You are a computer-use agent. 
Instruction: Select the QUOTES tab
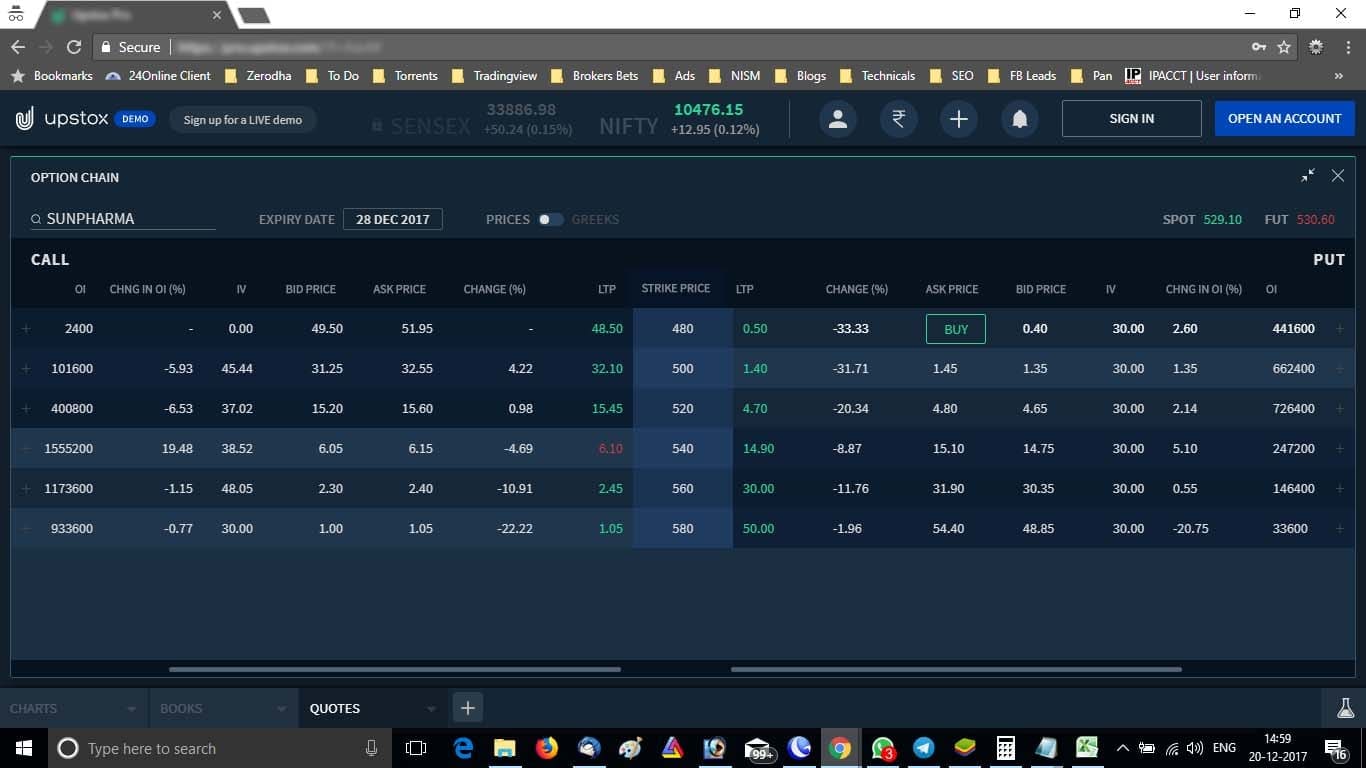335,708
